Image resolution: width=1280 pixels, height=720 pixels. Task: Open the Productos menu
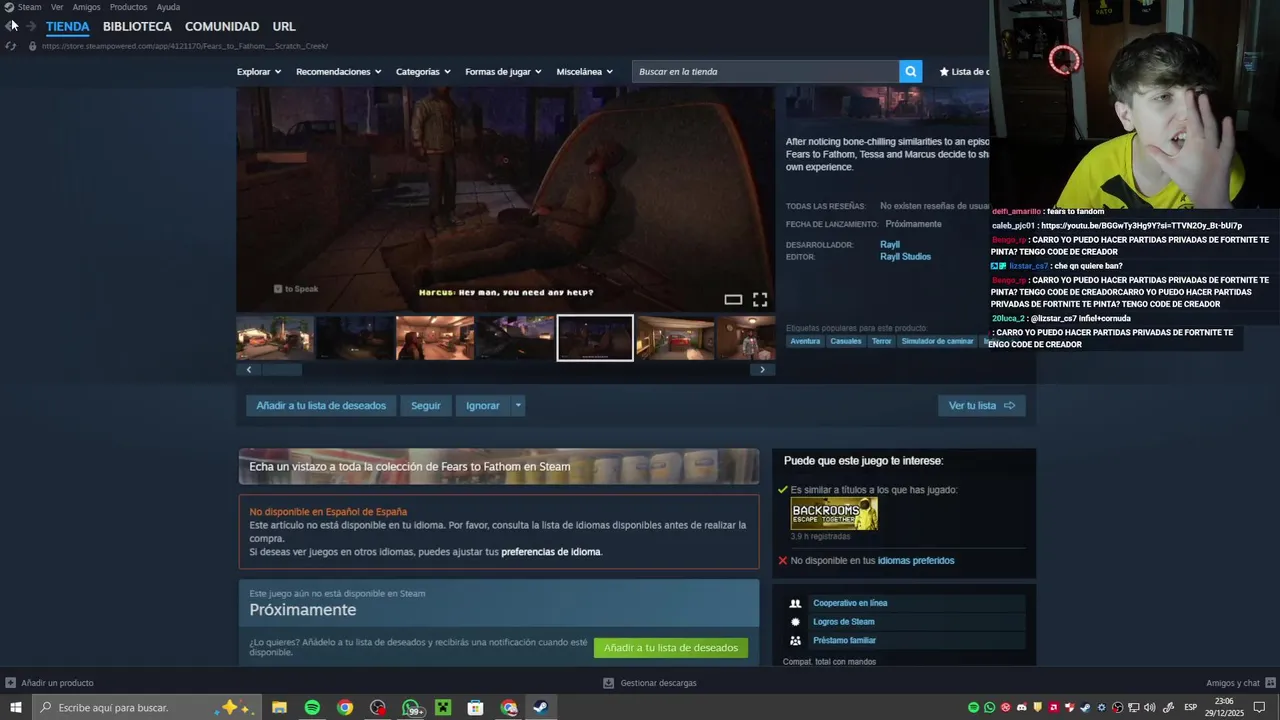128,7
